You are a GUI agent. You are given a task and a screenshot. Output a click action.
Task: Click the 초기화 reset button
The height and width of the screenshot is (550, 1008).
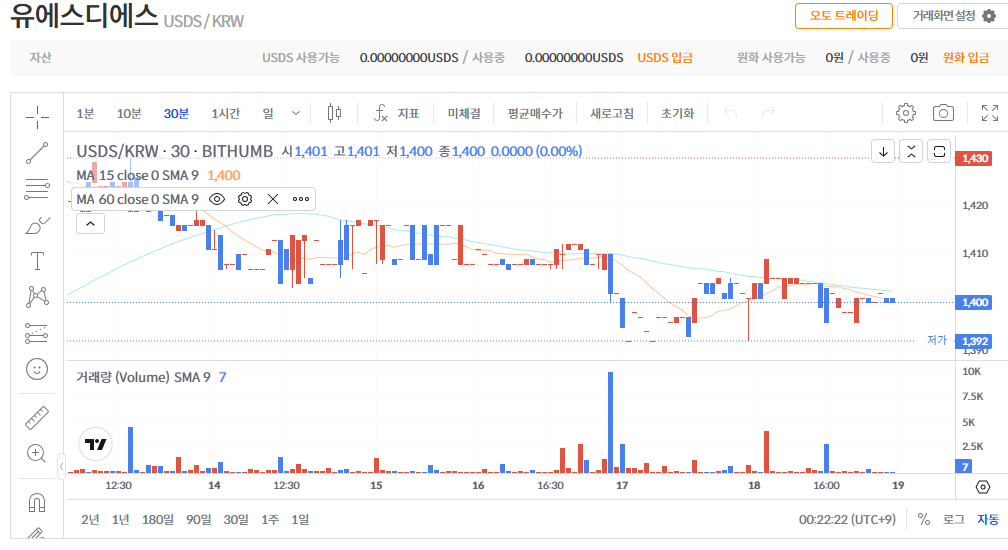pos(678,114)
